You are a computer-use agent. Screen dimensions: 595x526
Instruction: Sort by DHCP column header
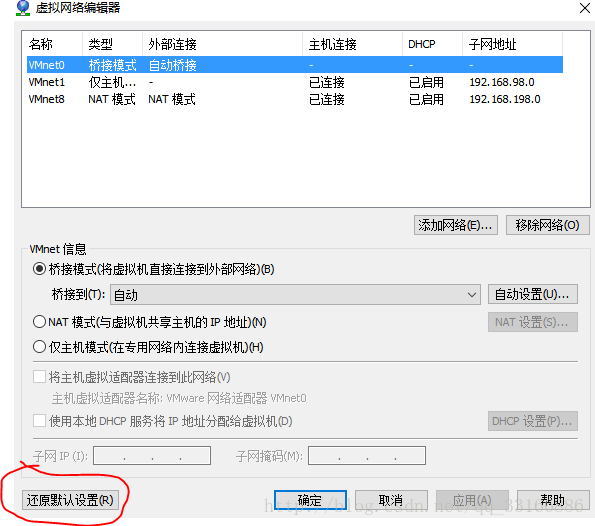(432, 44)
